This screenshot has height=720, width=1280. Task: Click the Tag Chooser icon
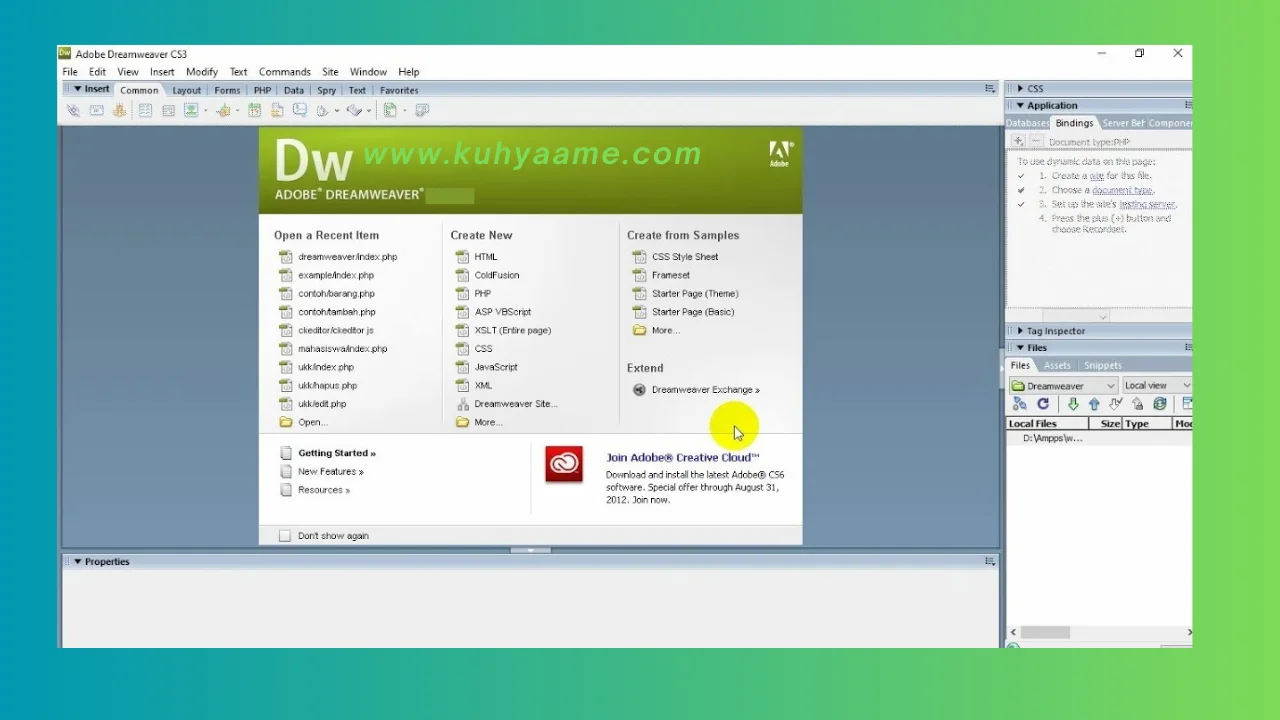click(x=422, y=111)
